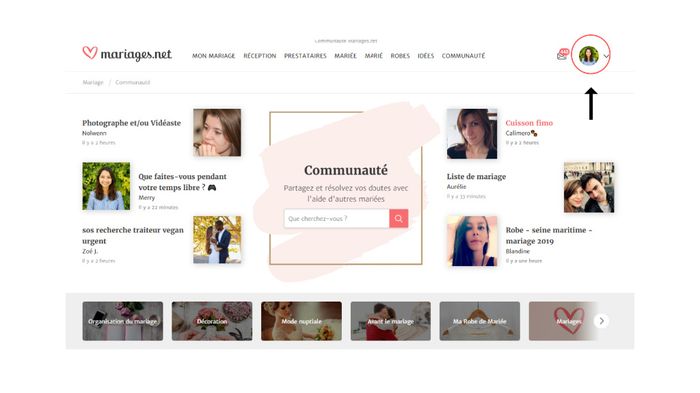The image size is (700, 393).
Task: Open the PRESTATAIRES menu
Action: click(x=305, y=56)
